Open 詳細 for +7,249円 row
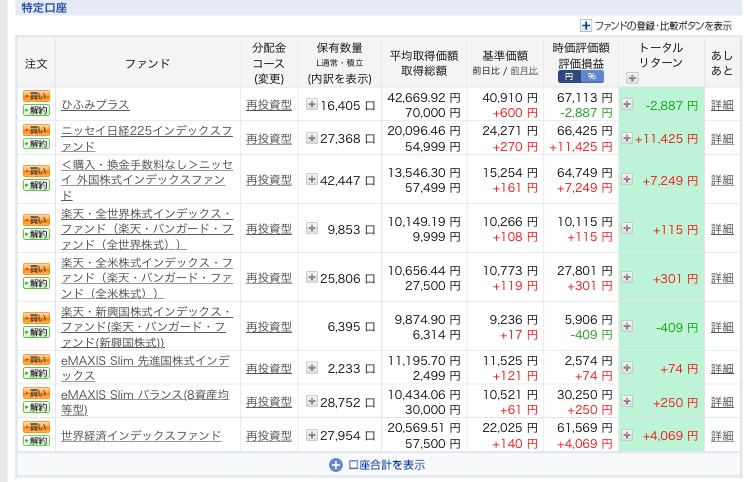The height and width of the screenshot is (482, 750). (x=722, y=180)
